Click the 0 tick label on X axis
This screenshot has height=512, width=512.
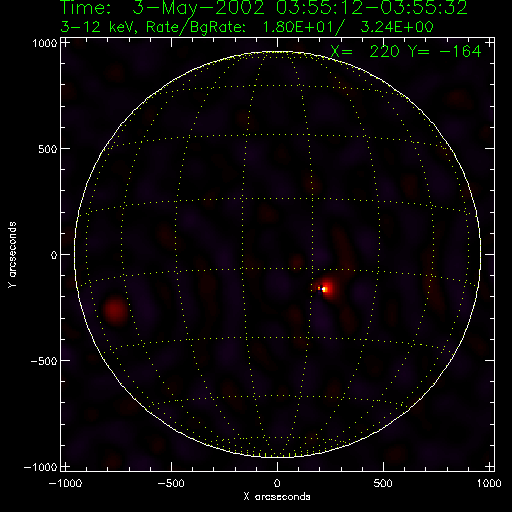tap(277, 483)
